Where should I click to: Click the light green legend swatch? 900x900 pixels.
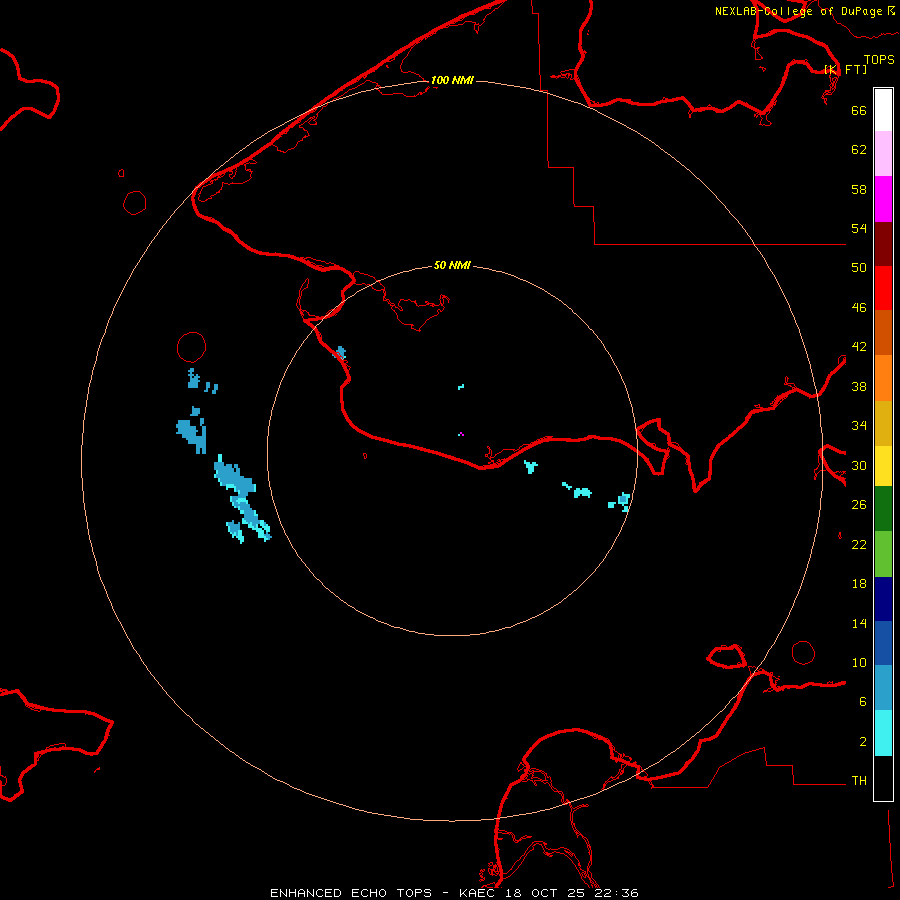click(x=883, y=554)
